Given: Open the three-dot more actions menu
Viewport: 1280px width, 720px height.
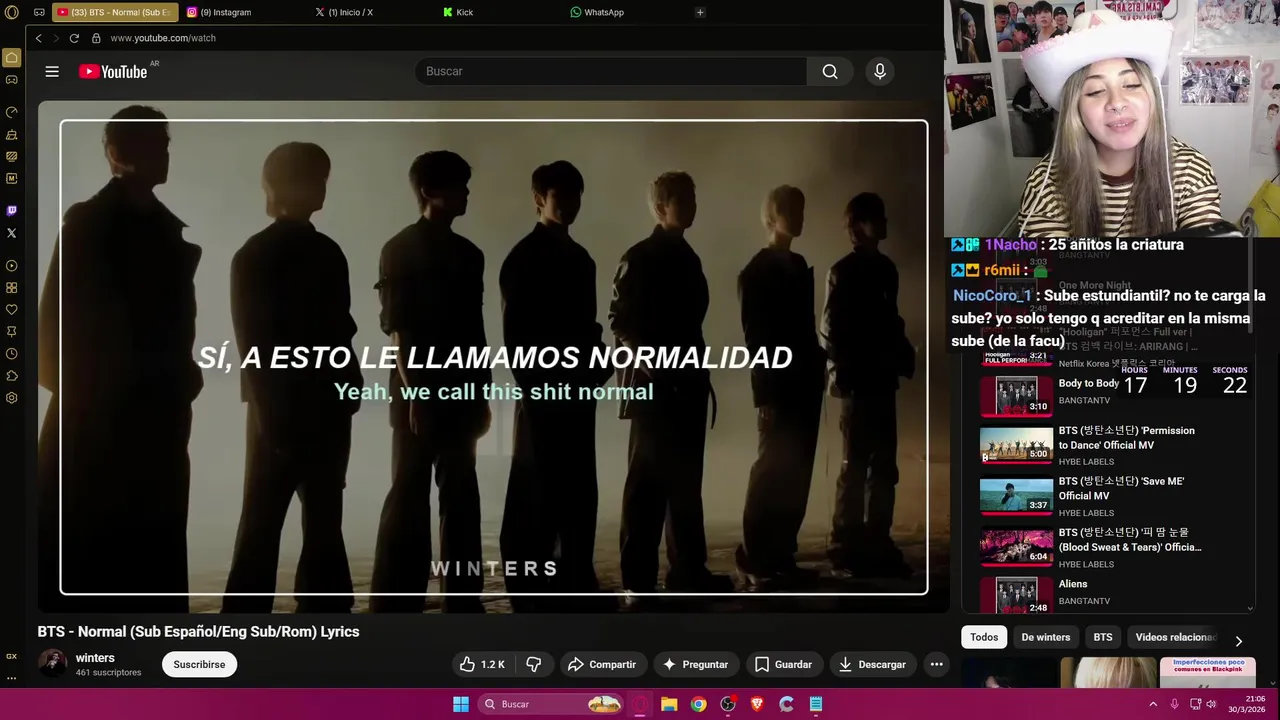Looking at the screenshot, I should [936, 664].
